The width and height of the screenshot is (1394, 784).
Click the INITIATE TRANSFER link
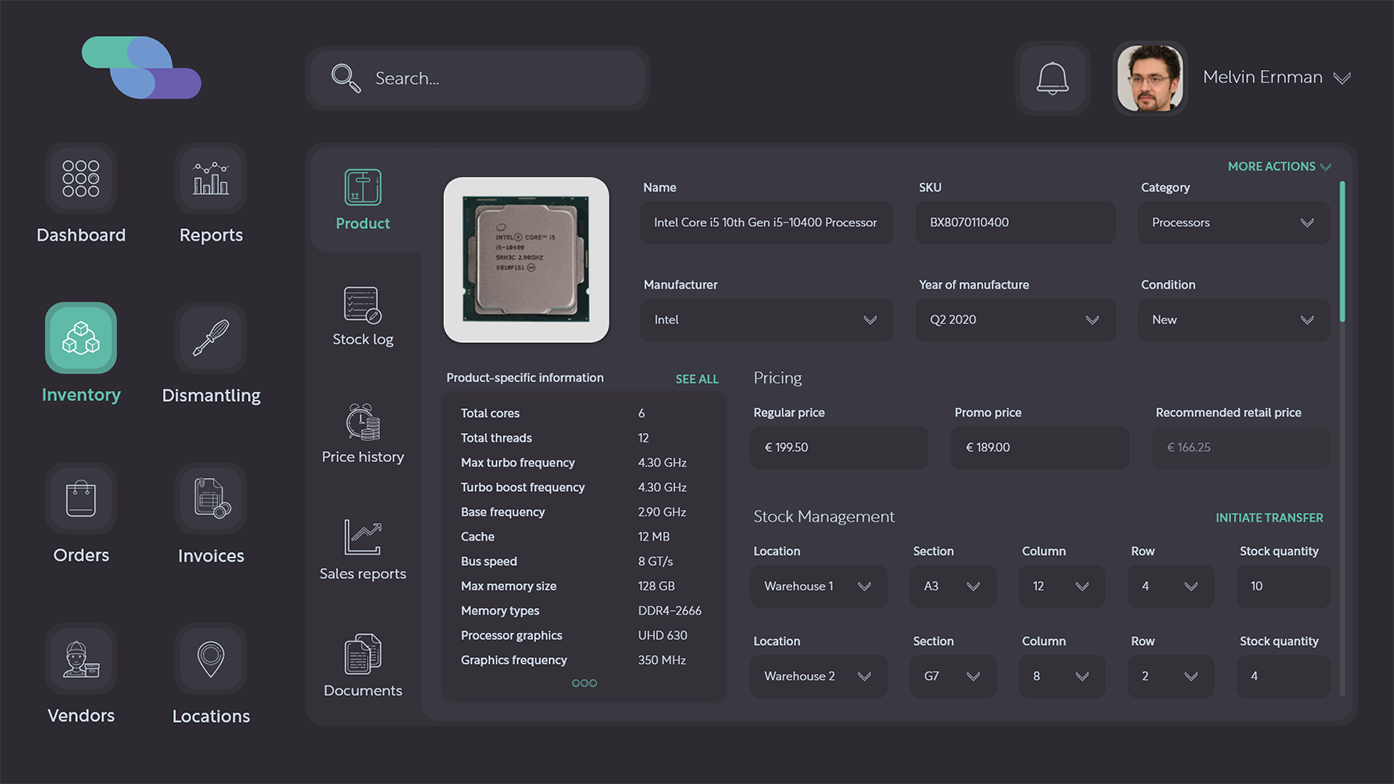tap(1269, 518)
